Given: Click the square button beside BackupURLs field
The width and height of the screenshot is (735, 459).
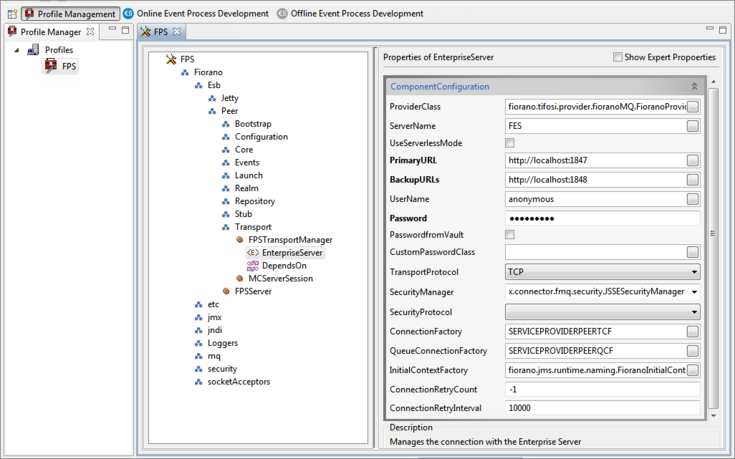Looking at the screenshot, I should pyautogui.click(x=692, y=180).
